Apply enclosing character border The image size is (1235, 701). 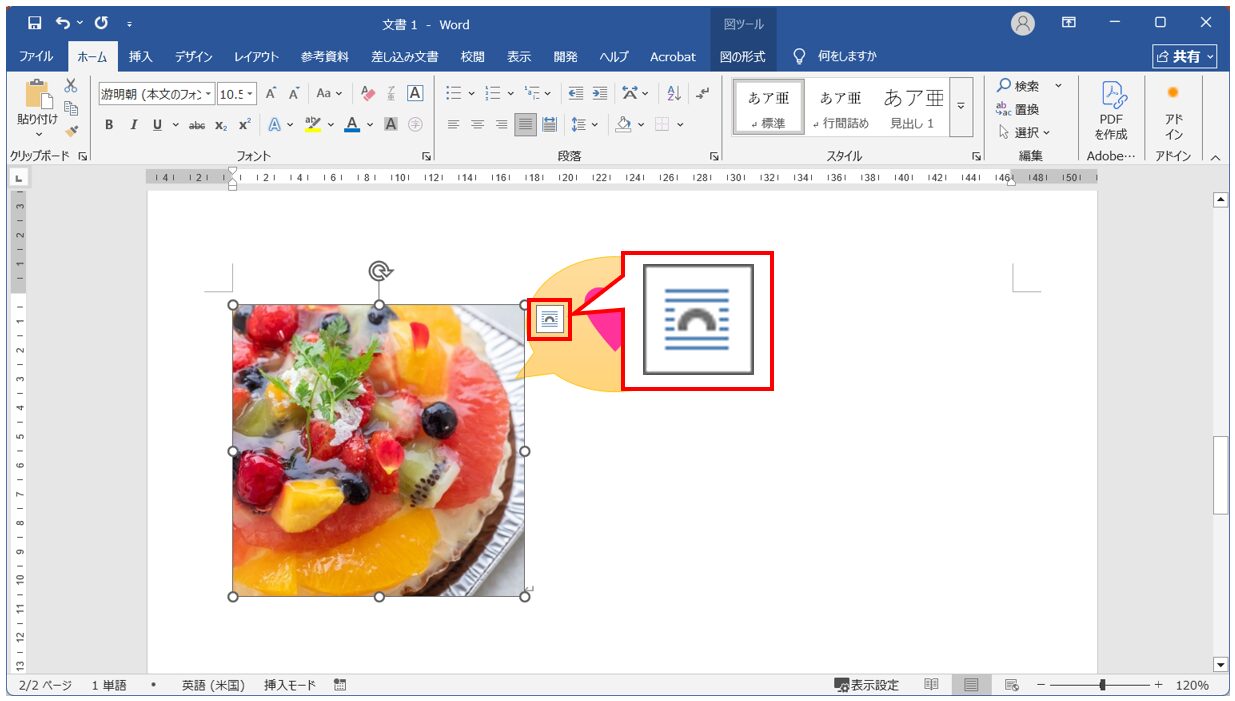(415, 94)
